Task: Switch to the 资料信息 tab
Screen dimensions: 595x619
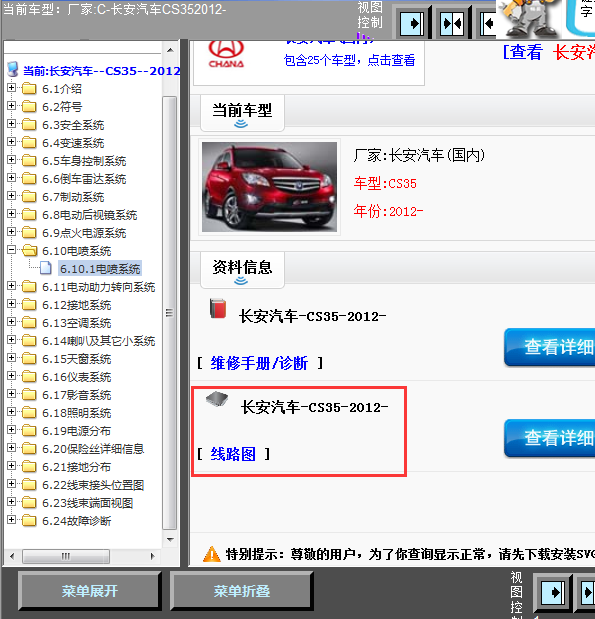Action: 242,270
